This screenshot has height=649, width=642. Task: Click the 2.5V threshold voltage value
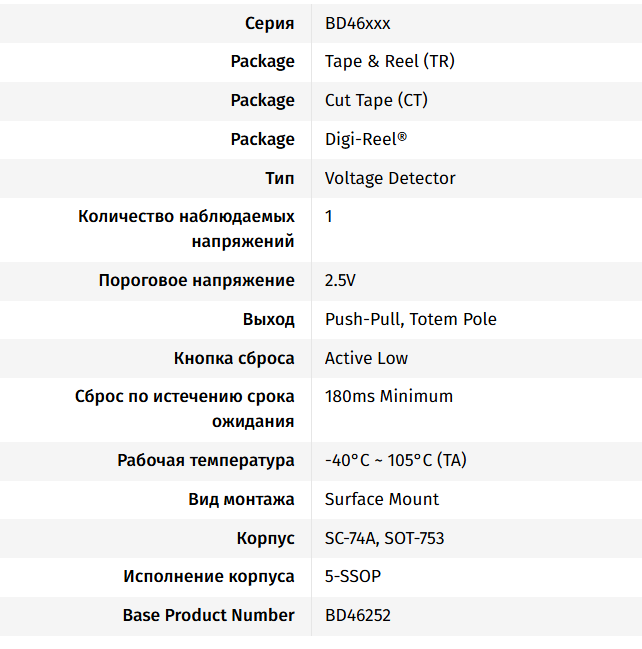340,280
